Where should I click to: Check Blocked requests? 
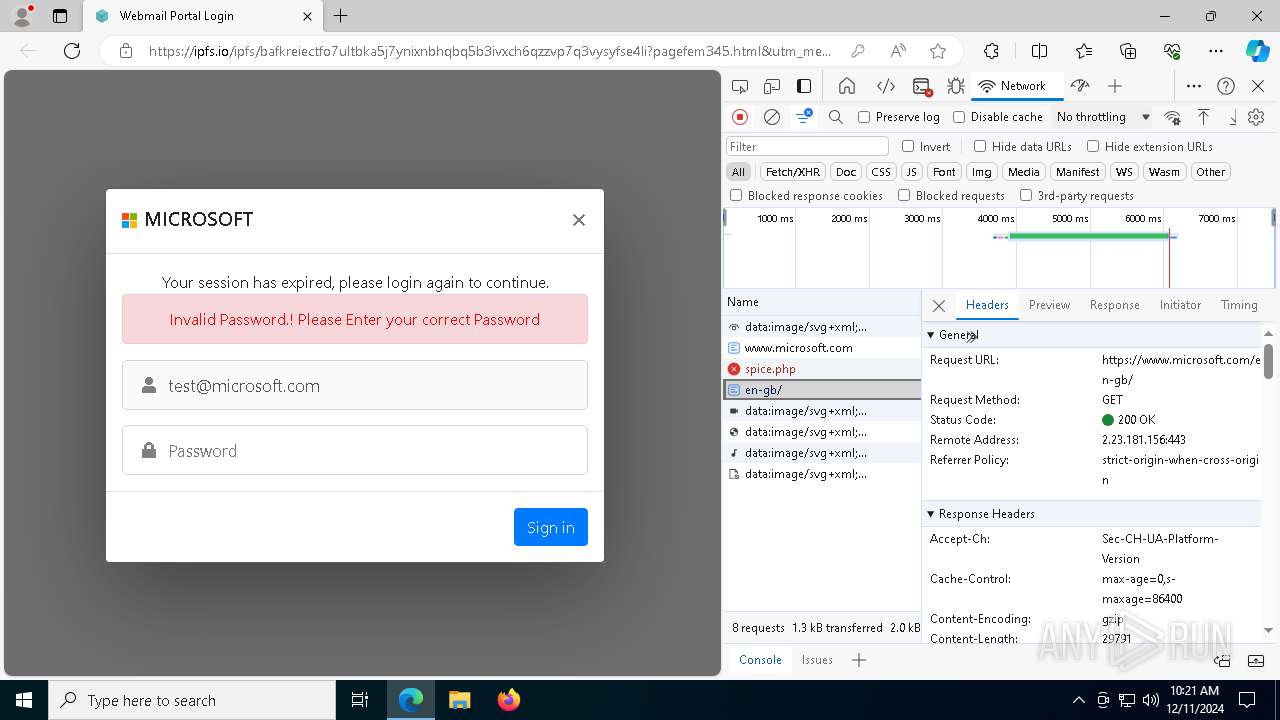point(904,196)
